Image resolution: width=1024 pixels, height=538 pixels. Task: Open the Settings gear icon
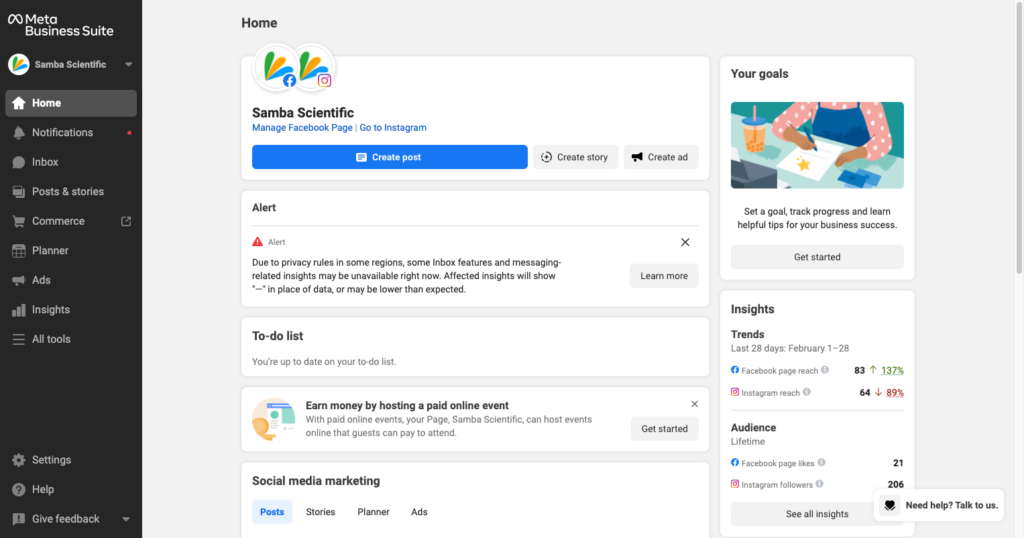click(18, 460)
